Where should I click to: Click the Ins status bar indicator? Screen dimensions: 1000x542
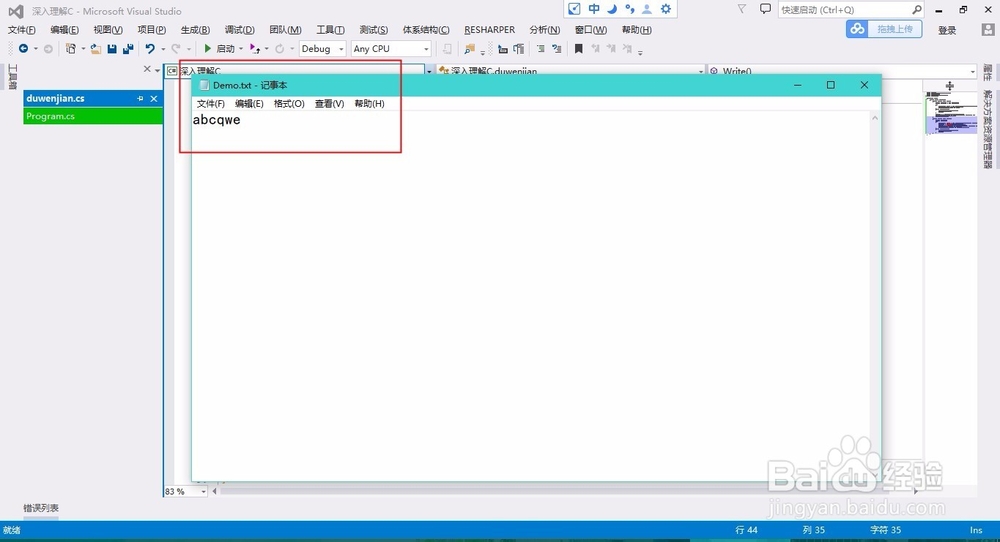(976, 530)
